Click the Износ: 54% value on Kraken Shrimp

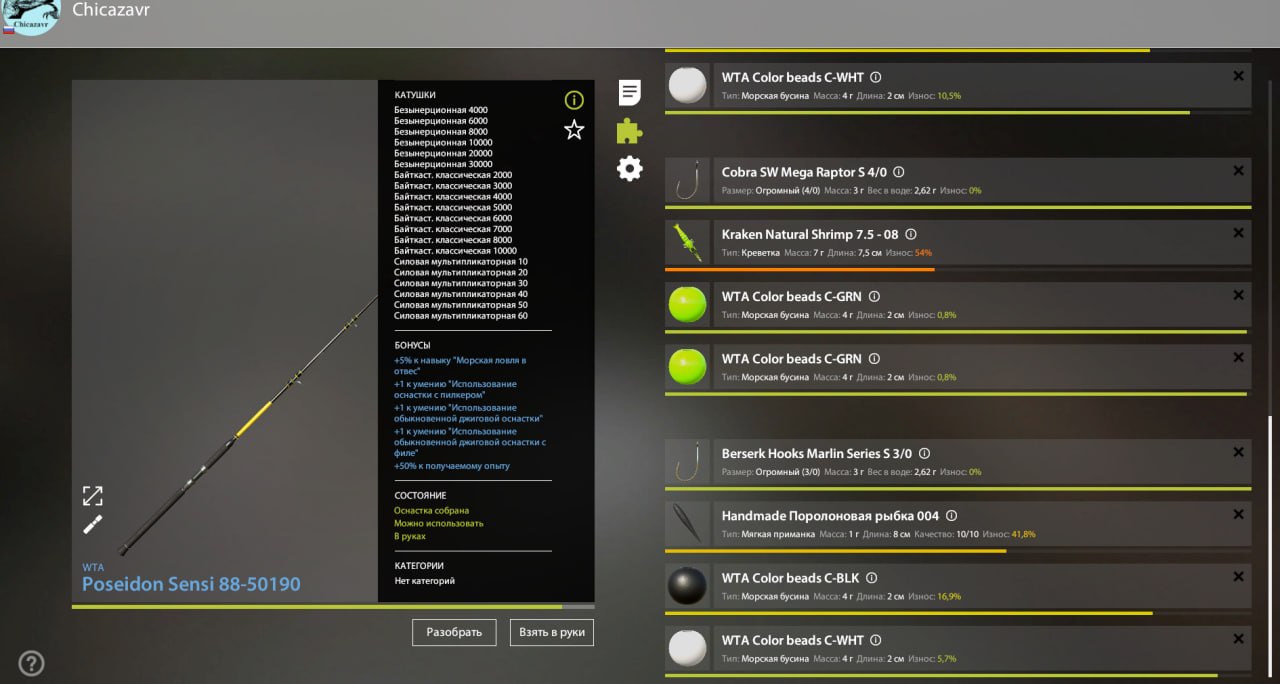(908, 253)
